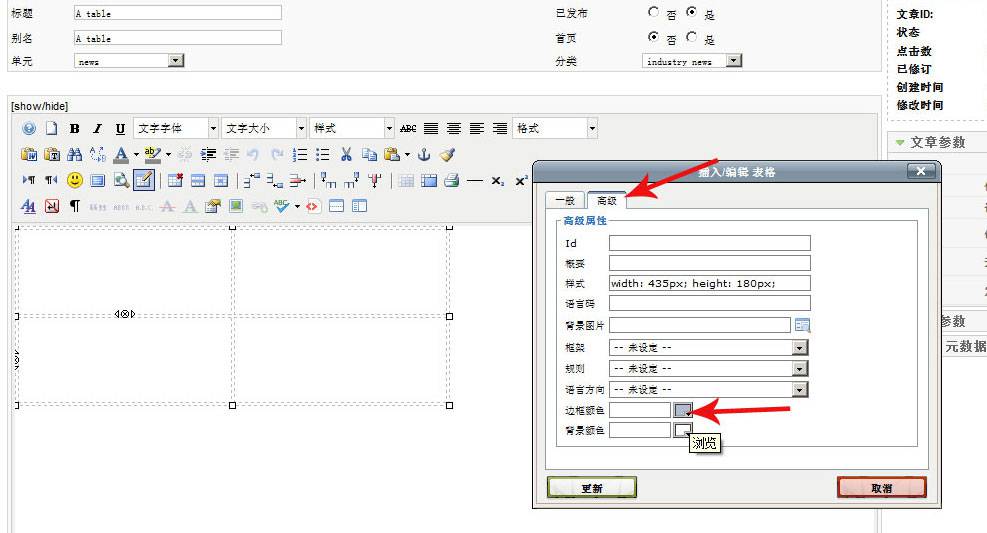Click the red HTML source code icon
987x533 pixels.
(313, 206)
